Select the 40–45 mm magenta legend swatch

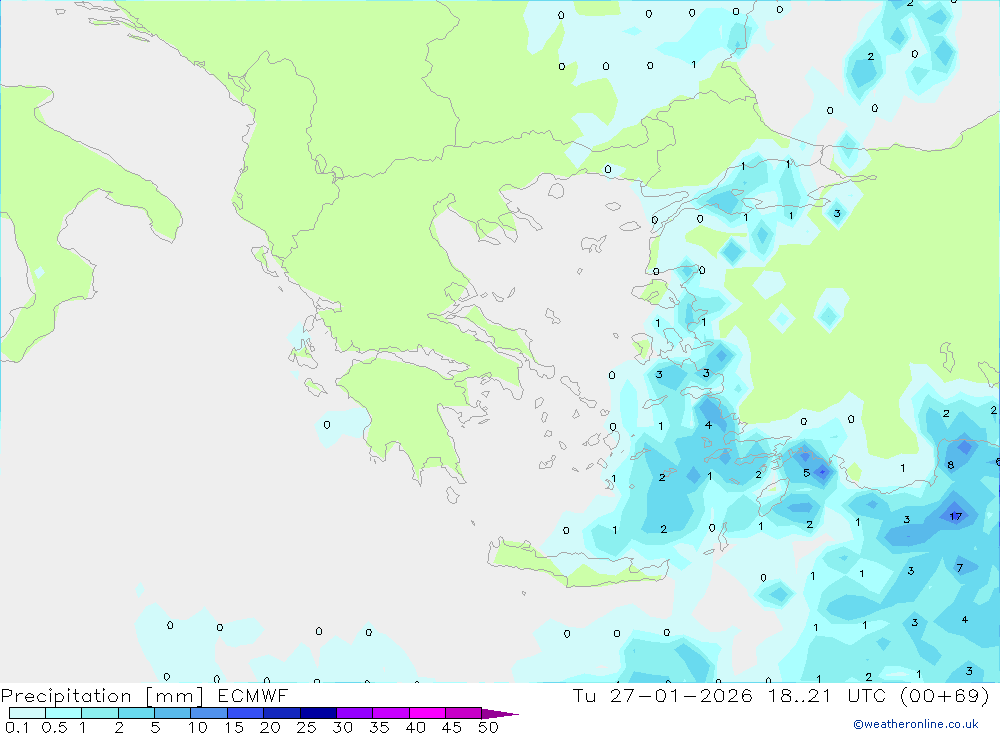pyautogui.click(x=427, y=713)
